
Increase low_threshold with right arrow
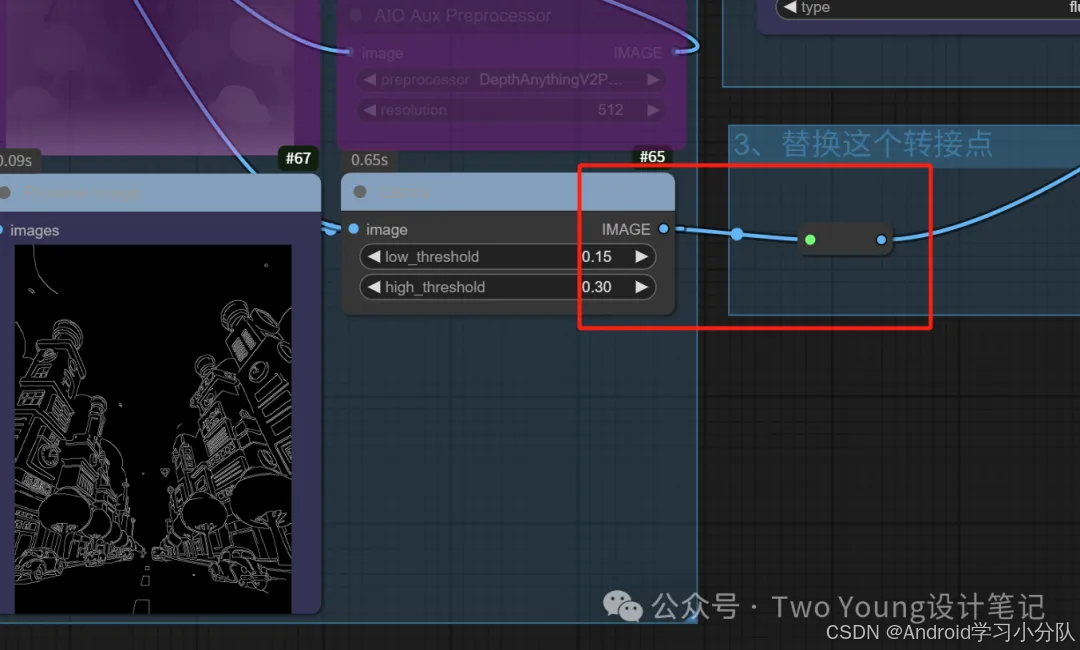[x=641, y=257]
